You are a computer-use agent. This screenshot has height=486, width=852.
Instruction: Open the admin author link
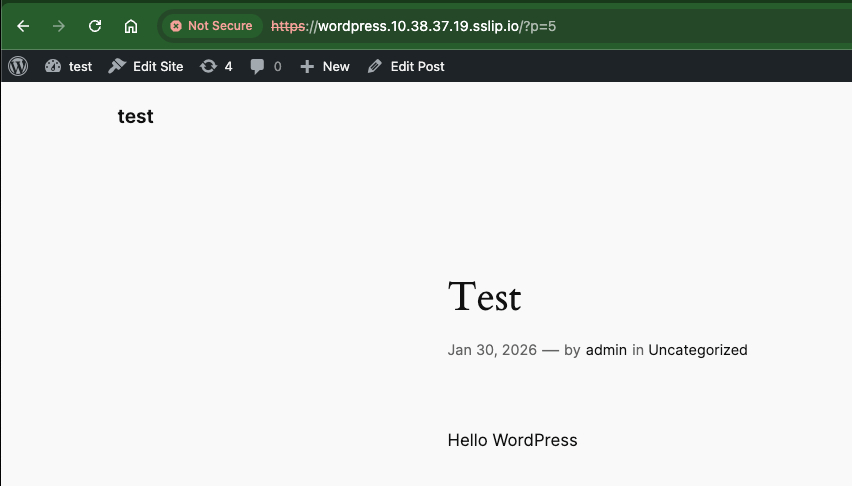click(606, 350)
